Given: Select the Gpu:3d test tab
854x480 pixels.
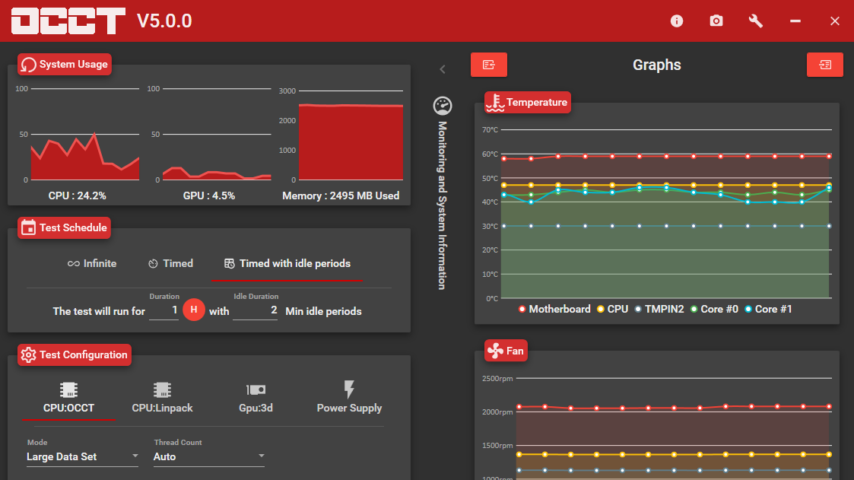Looking at the screenshot, I should tap(256, 398).
